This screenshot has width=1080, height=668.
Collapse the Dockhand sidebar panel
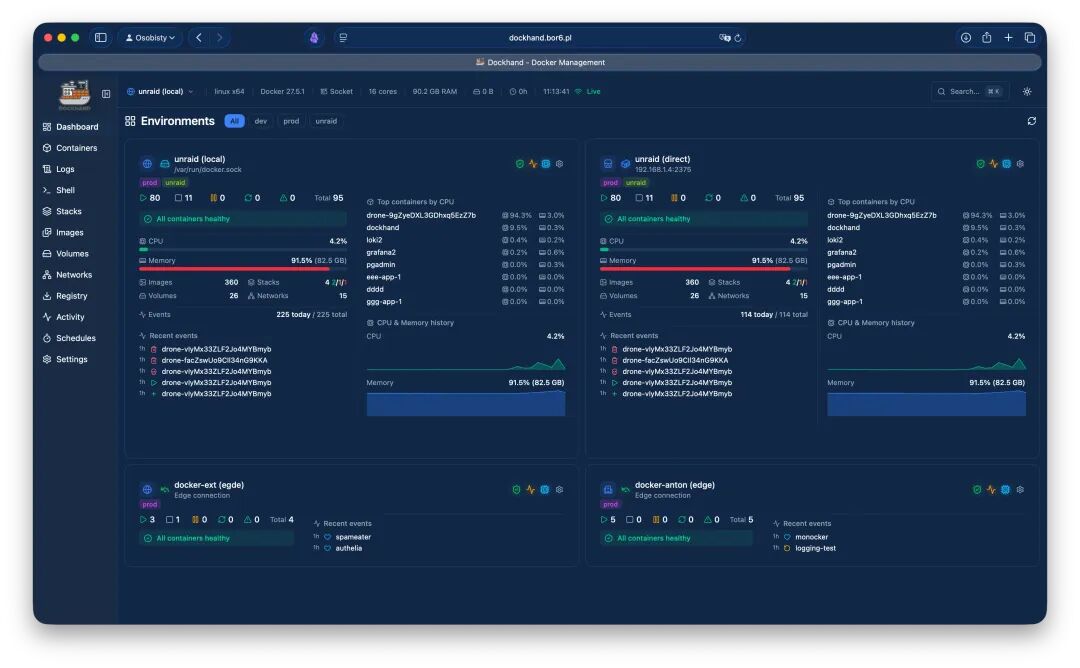(106, 94)
